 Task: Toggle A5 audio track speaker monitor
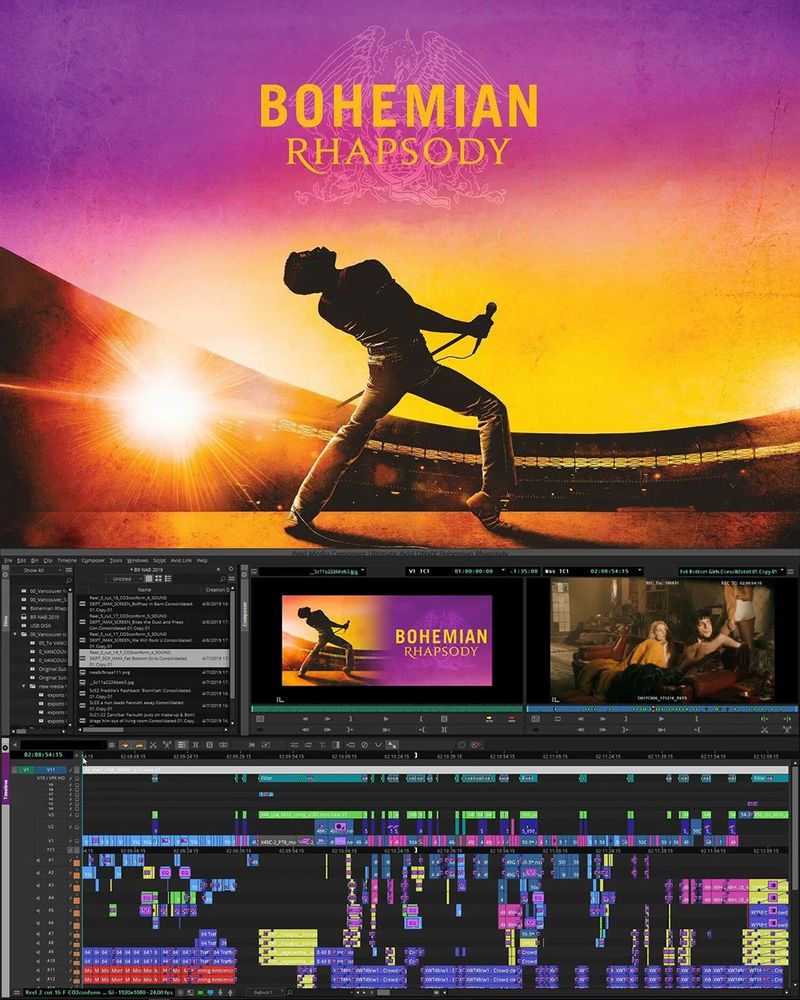38,910
